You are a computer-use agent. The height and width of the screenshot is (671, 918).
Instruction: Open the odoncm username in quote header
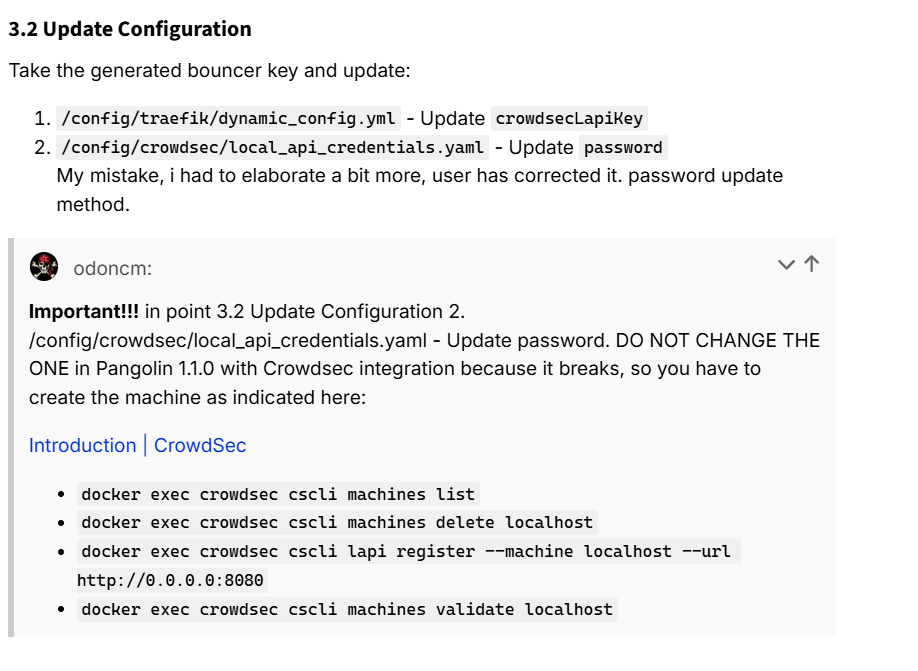tap(112, 269)
